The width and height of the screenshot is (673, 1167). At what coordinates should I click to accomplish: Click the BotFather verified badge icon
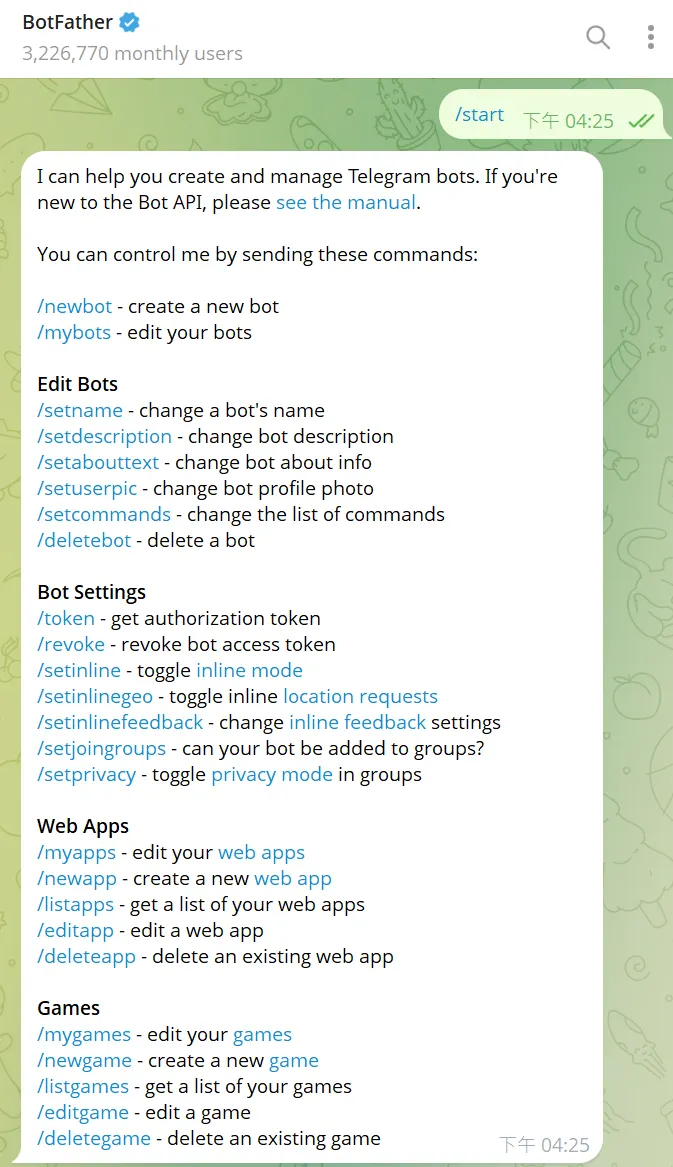[x=128, y=20]
